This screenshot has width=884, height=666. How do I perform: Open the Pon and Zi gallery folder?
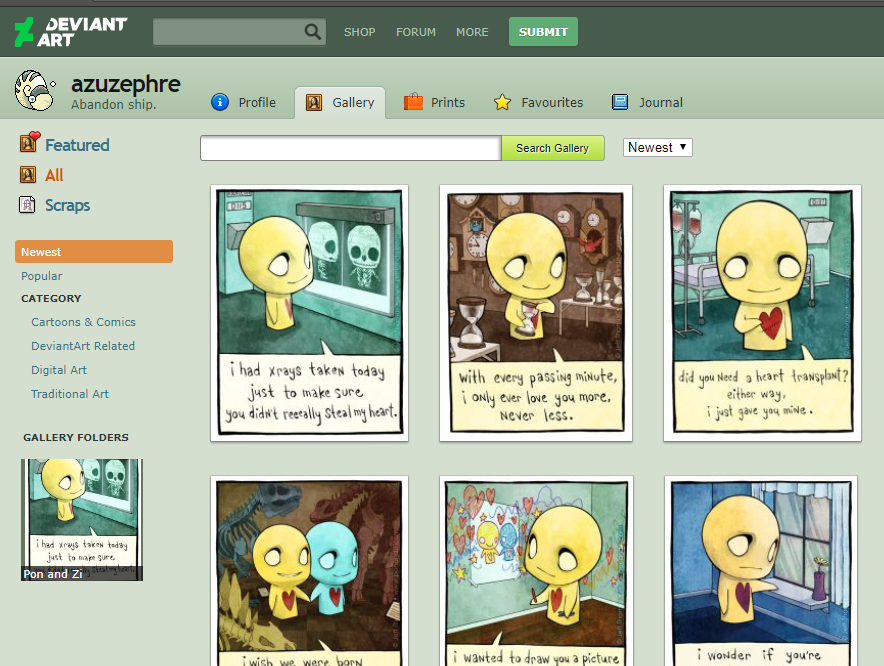[82, 519]
